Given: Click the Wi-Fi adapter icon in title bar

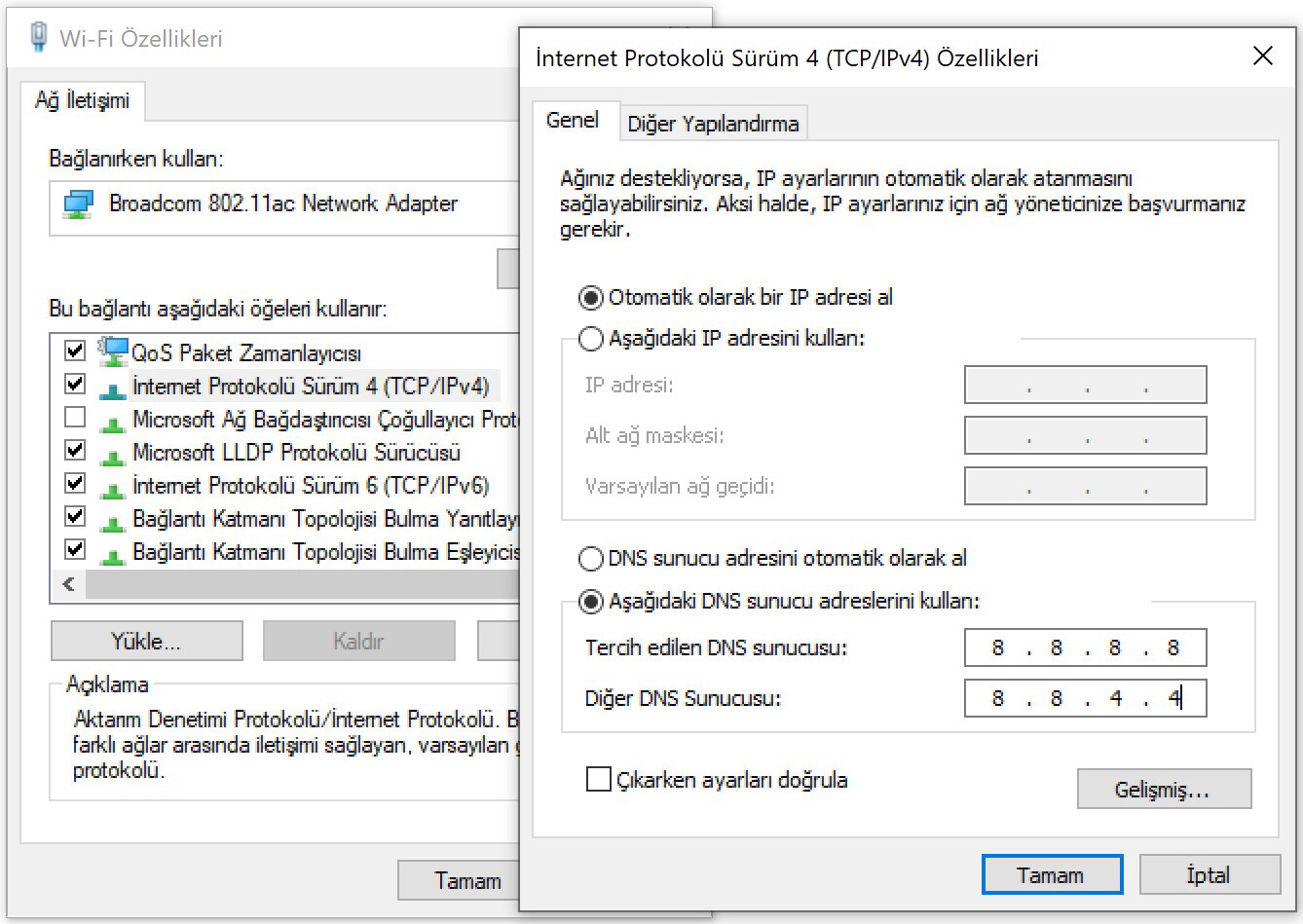Looking at the screenshot, I should tap(39, 37).
